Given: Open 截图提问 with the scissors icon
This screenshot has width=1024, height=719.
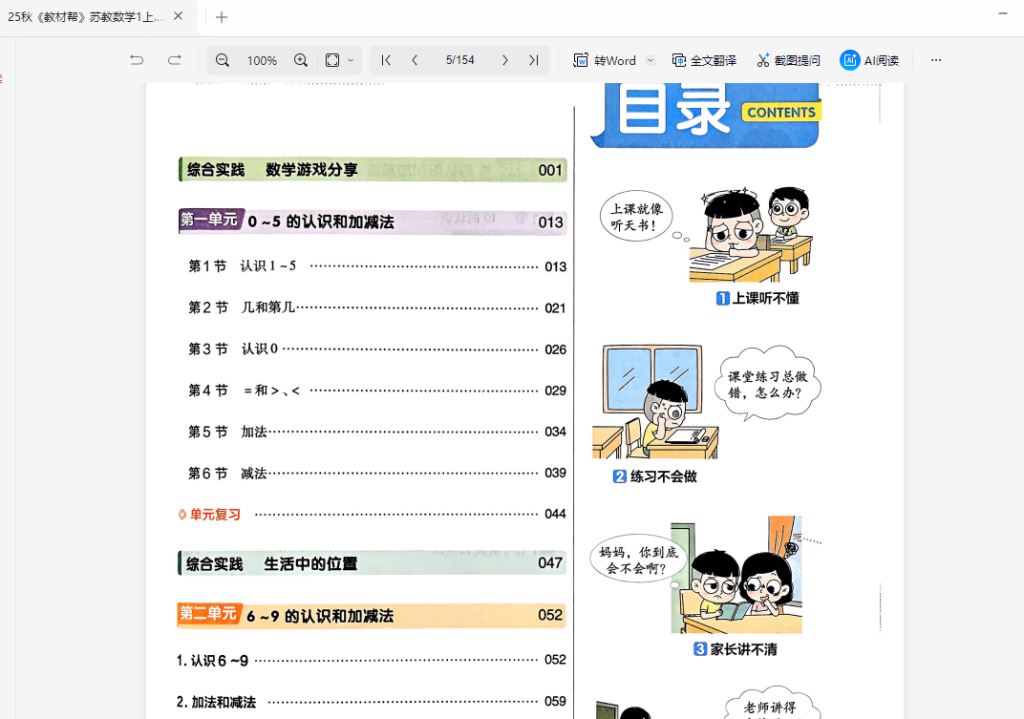Looking at the screenshot, I should point(787,60).
